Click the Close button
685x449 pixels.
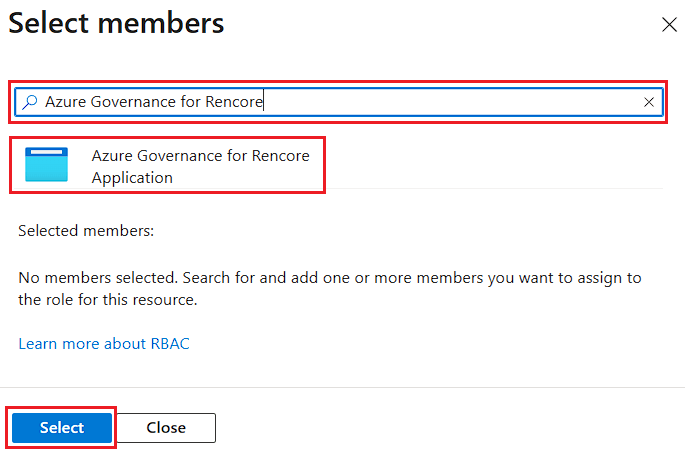point(166,428)
